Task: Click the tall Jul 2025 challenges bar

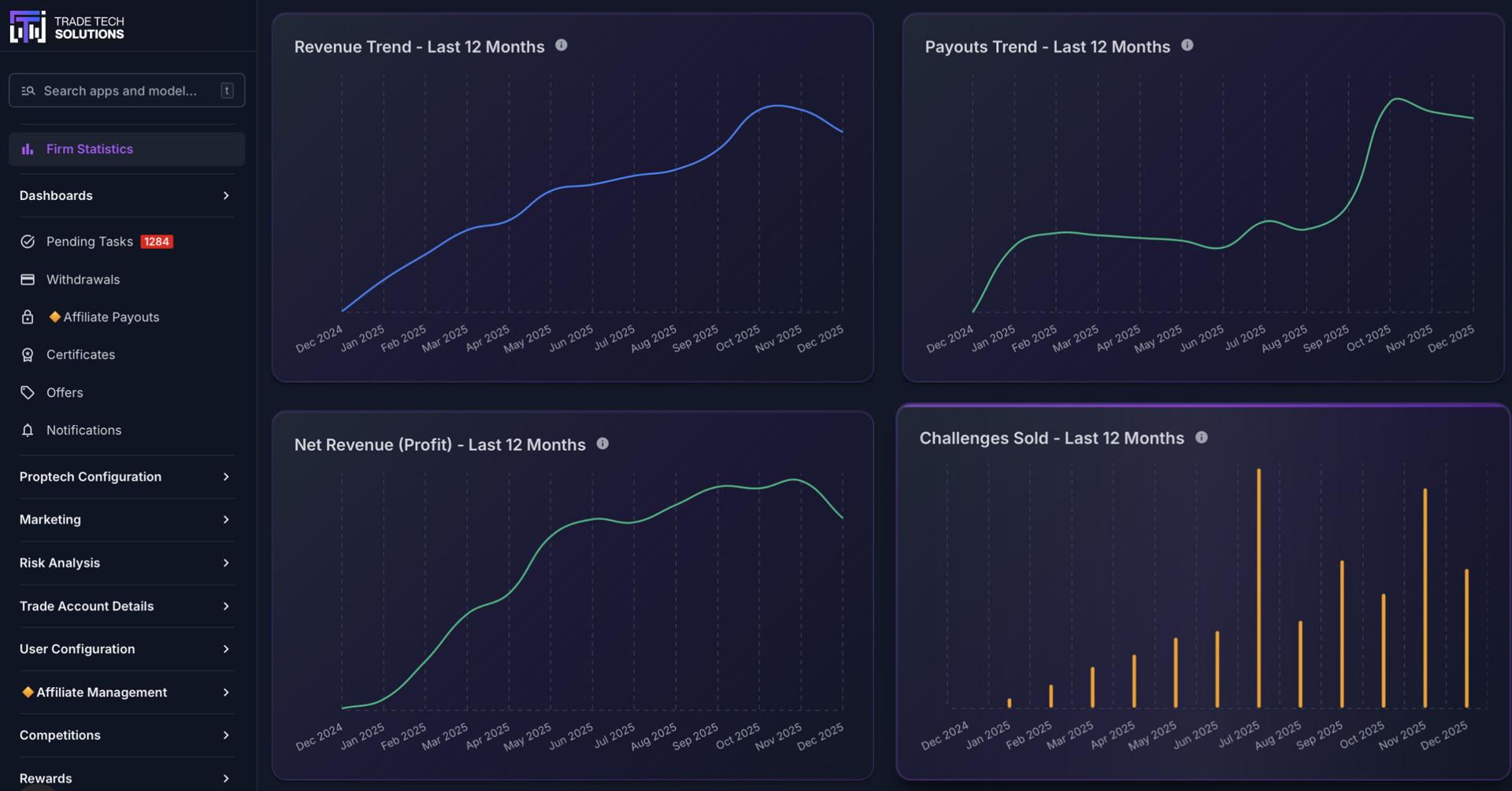Action: pos(1258,590)
